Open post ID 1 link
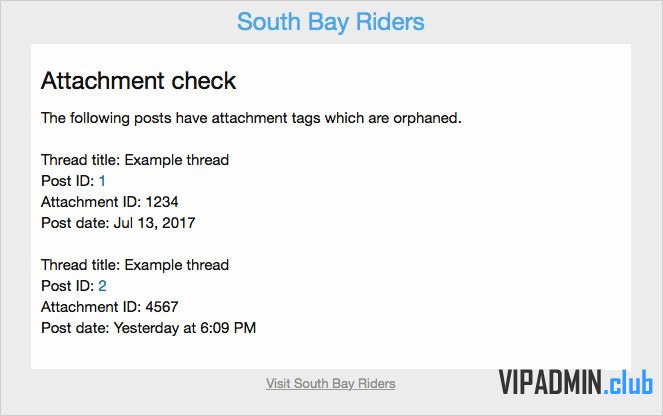Image resolution: width=663 pixels, height=416 pixels. click(x=102, y=181)
